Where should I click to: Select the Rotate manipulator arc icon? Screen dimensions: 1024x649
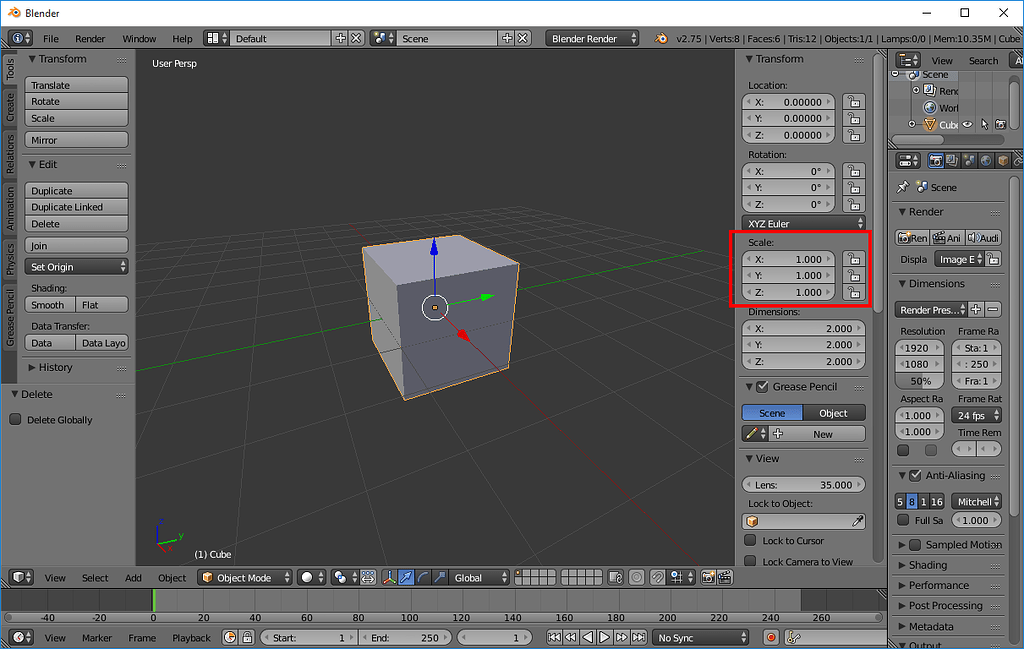(x=423, y=578)
